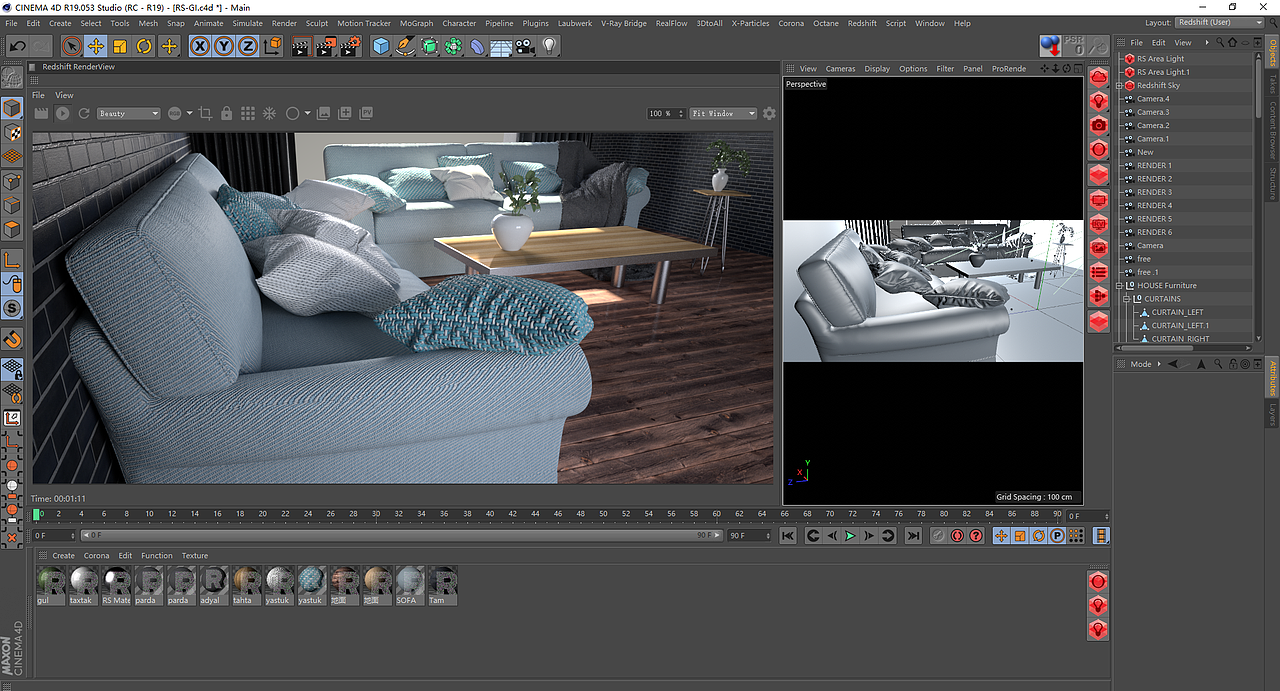Start a render with the RenderView play icon
Viewport: 1280px width, 691px height.
(61, 113)
